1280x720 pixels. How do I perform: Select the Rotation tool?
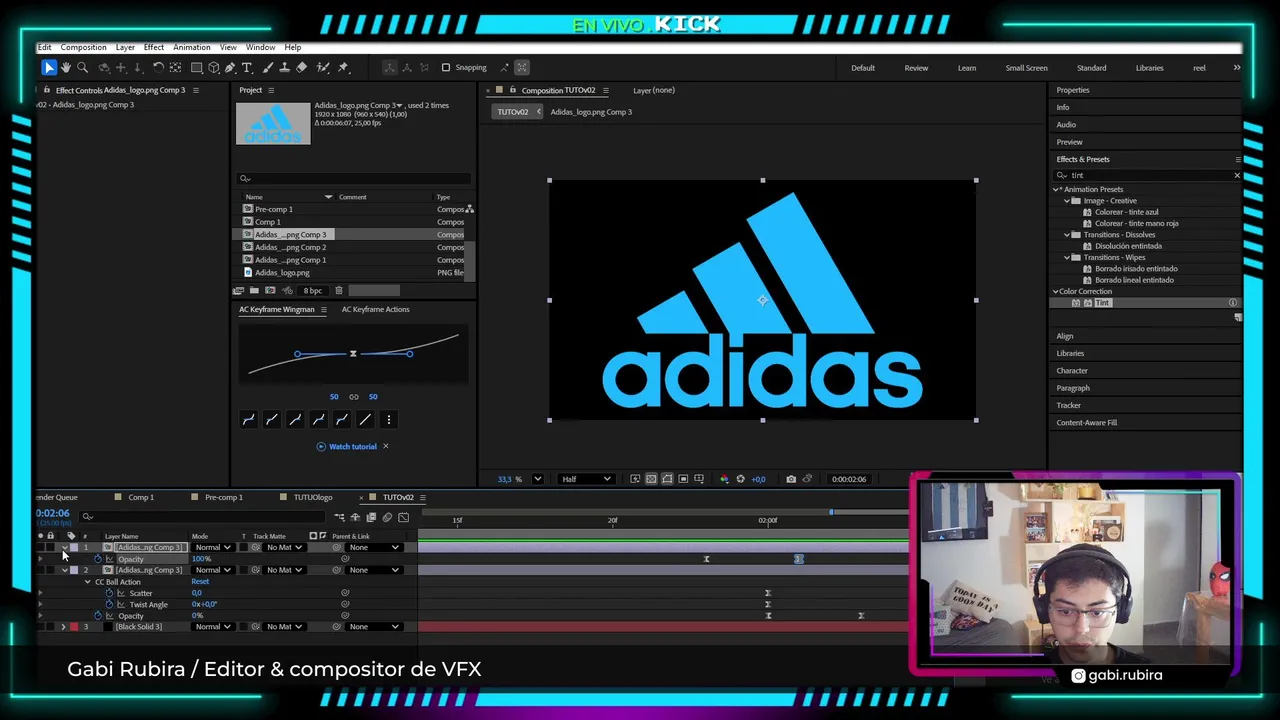158,67
